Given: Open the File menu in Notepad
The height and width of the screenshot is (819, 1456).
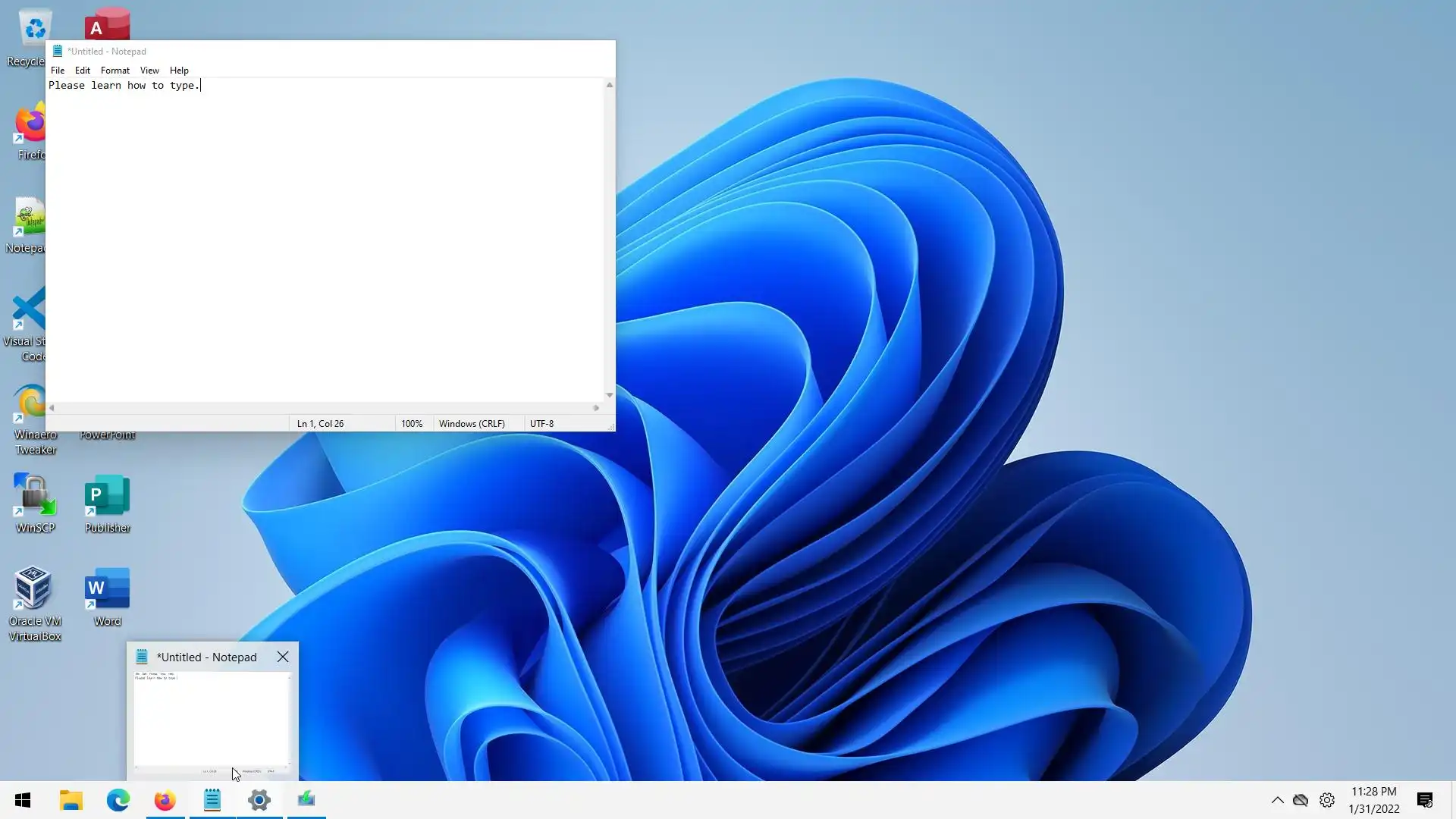Looking at the screenshot, I should (58, 71).
